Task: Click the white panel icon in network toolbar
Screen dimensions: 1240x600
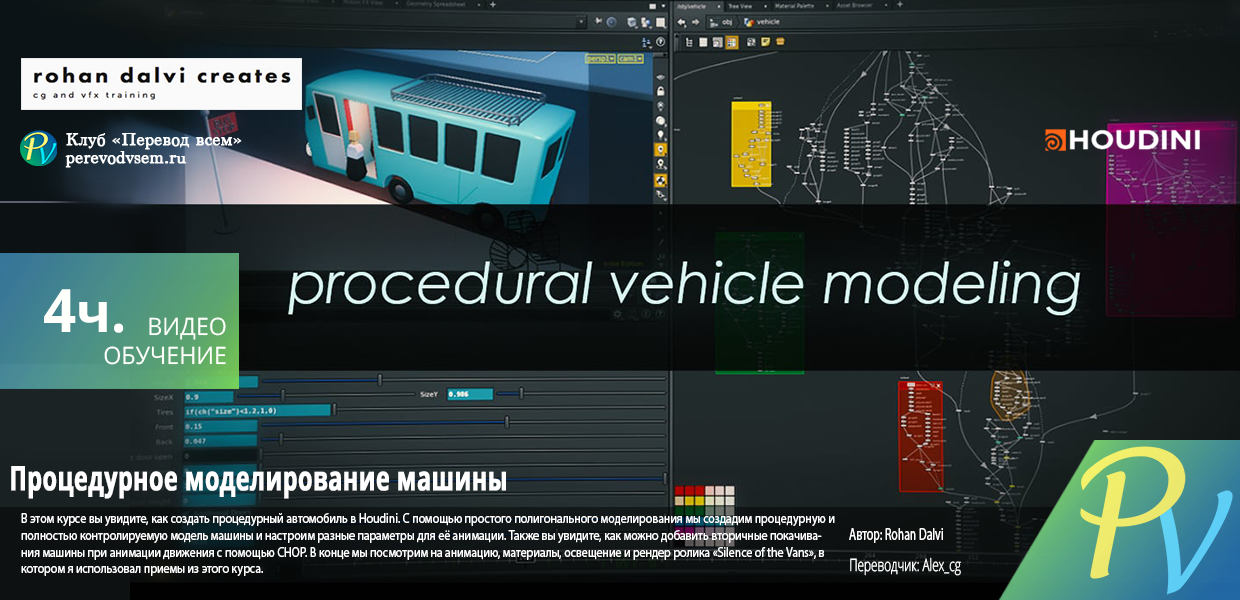Action: click(703, 42)
